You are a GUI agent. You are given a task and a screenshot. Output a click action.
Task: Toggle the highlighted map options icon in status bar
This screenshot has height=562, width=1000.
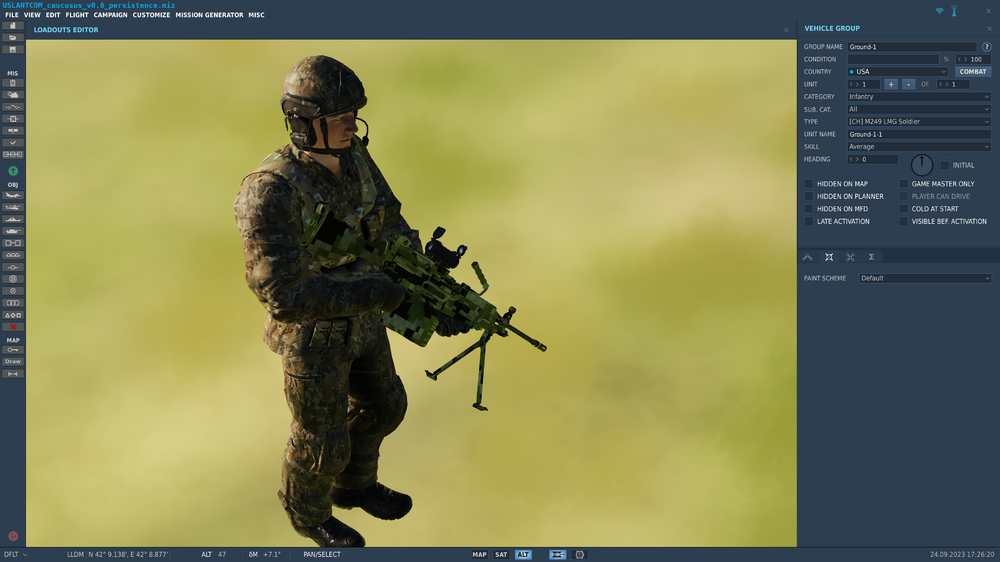click(x=557, y=554)
